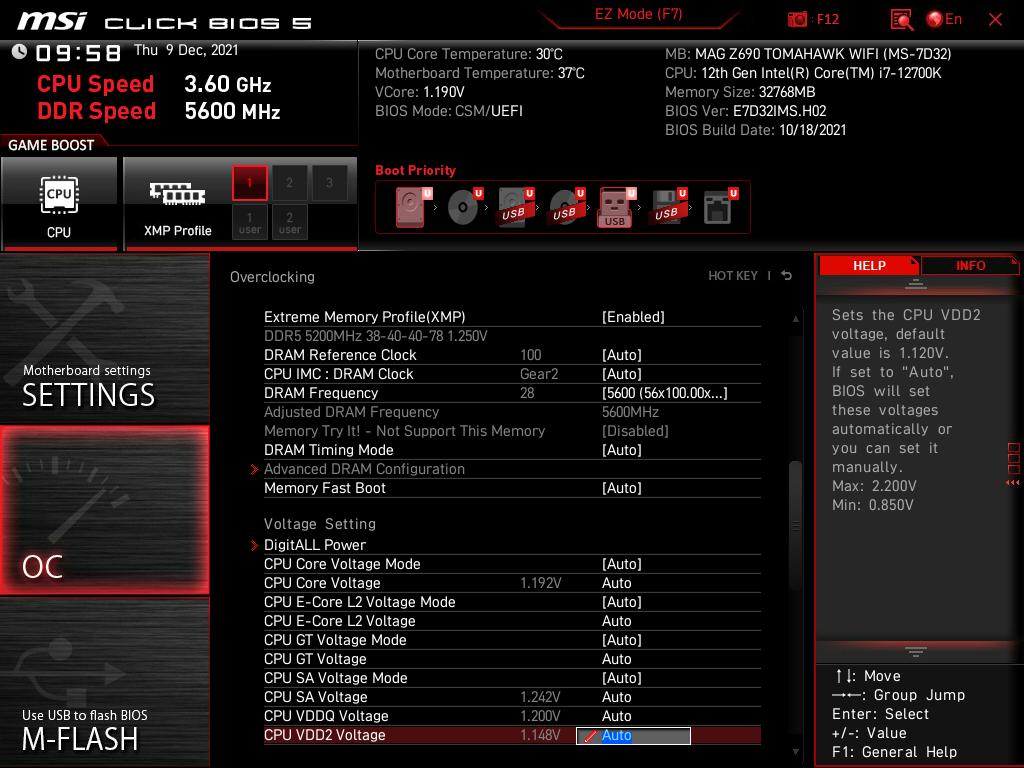Switch to the INFO tab

pyautogui.click(x=970, y=266)
